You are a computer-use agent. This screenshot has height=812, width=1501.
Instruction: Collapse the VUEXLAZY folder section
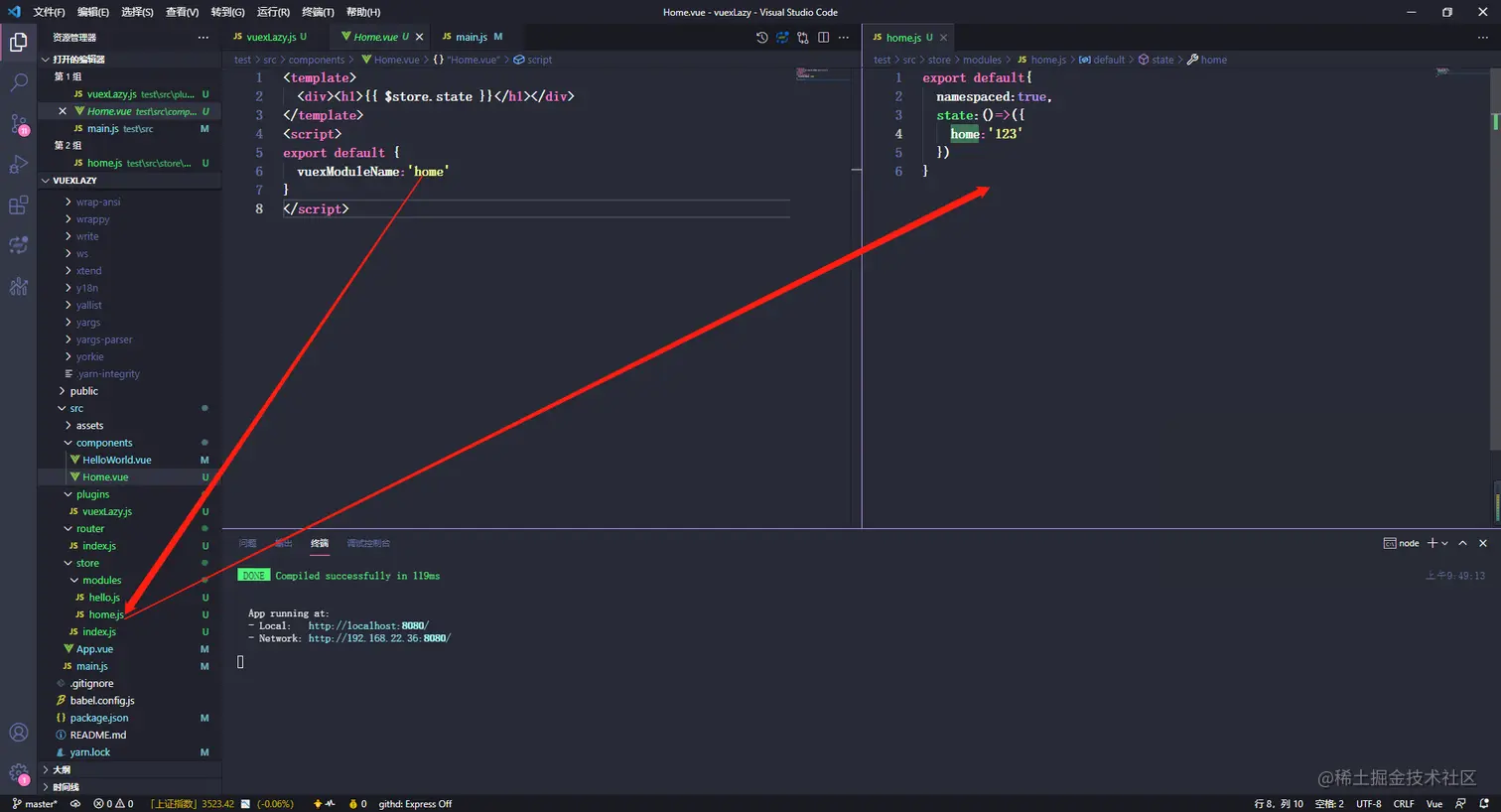129,181
